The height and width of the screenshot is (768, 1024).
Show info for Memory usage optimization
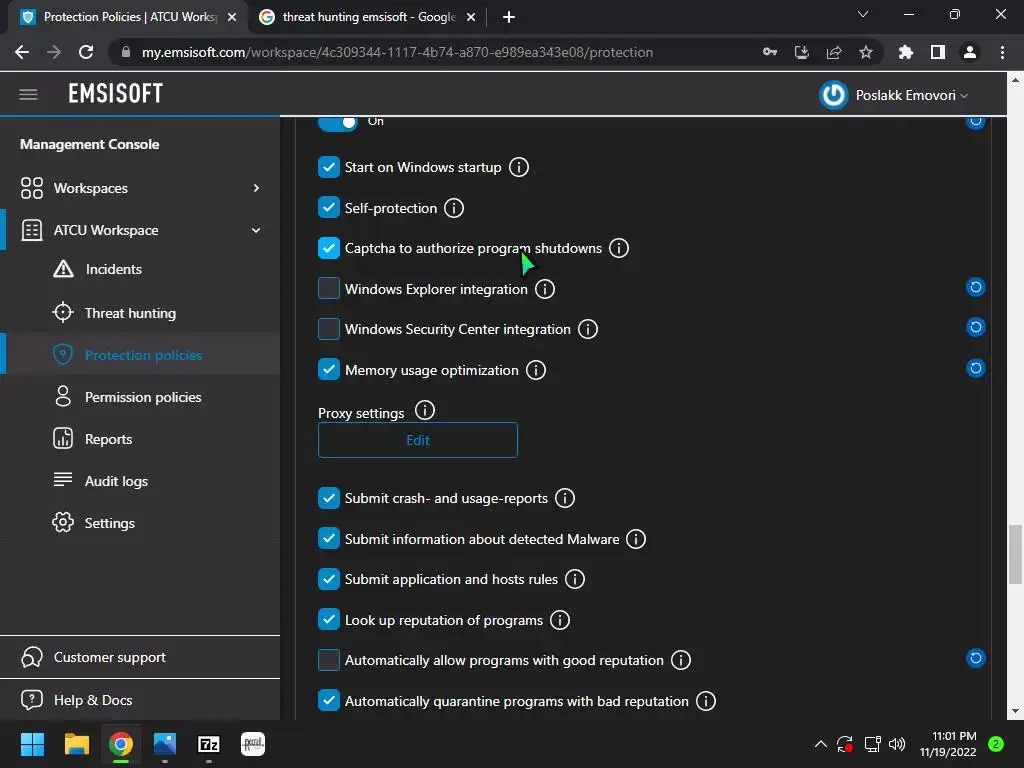pyautogui.click(x=536, y=370)
